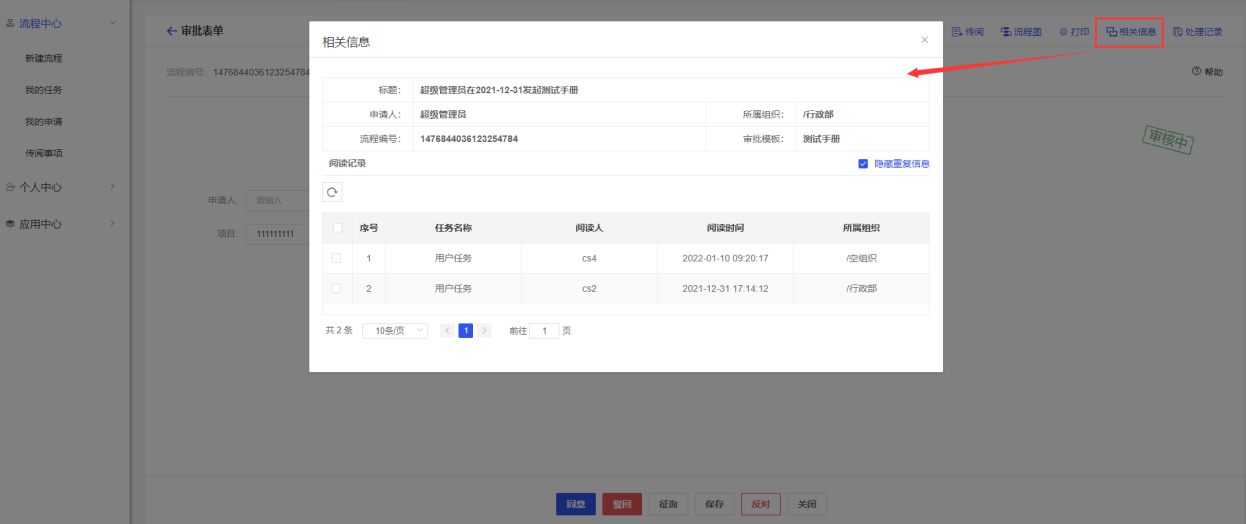
Task: Open the 相关信息 toolbar button
Action: [x=1130, y=32]
